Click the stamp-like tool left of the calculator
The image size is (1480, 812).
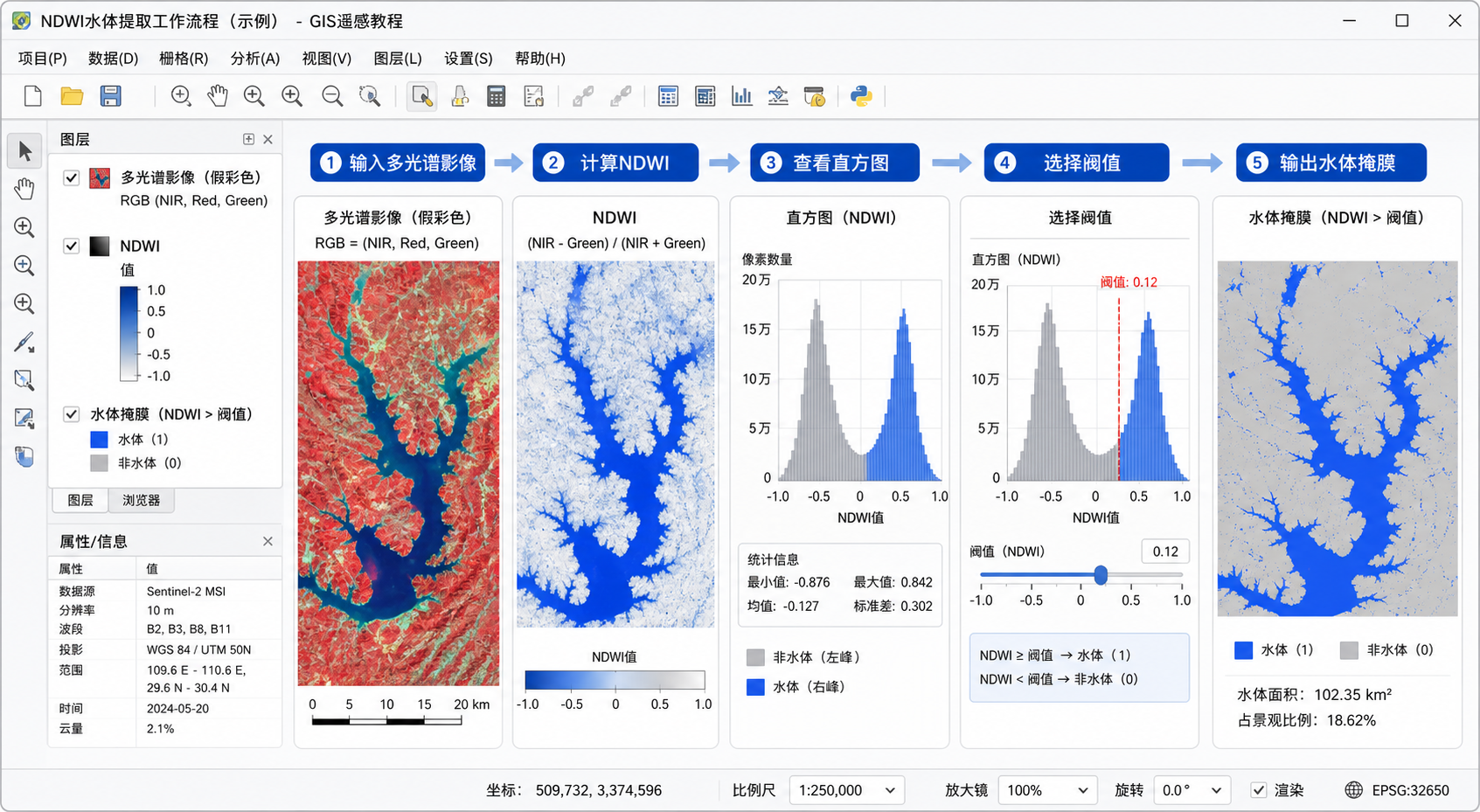click(x=460, y=96)
